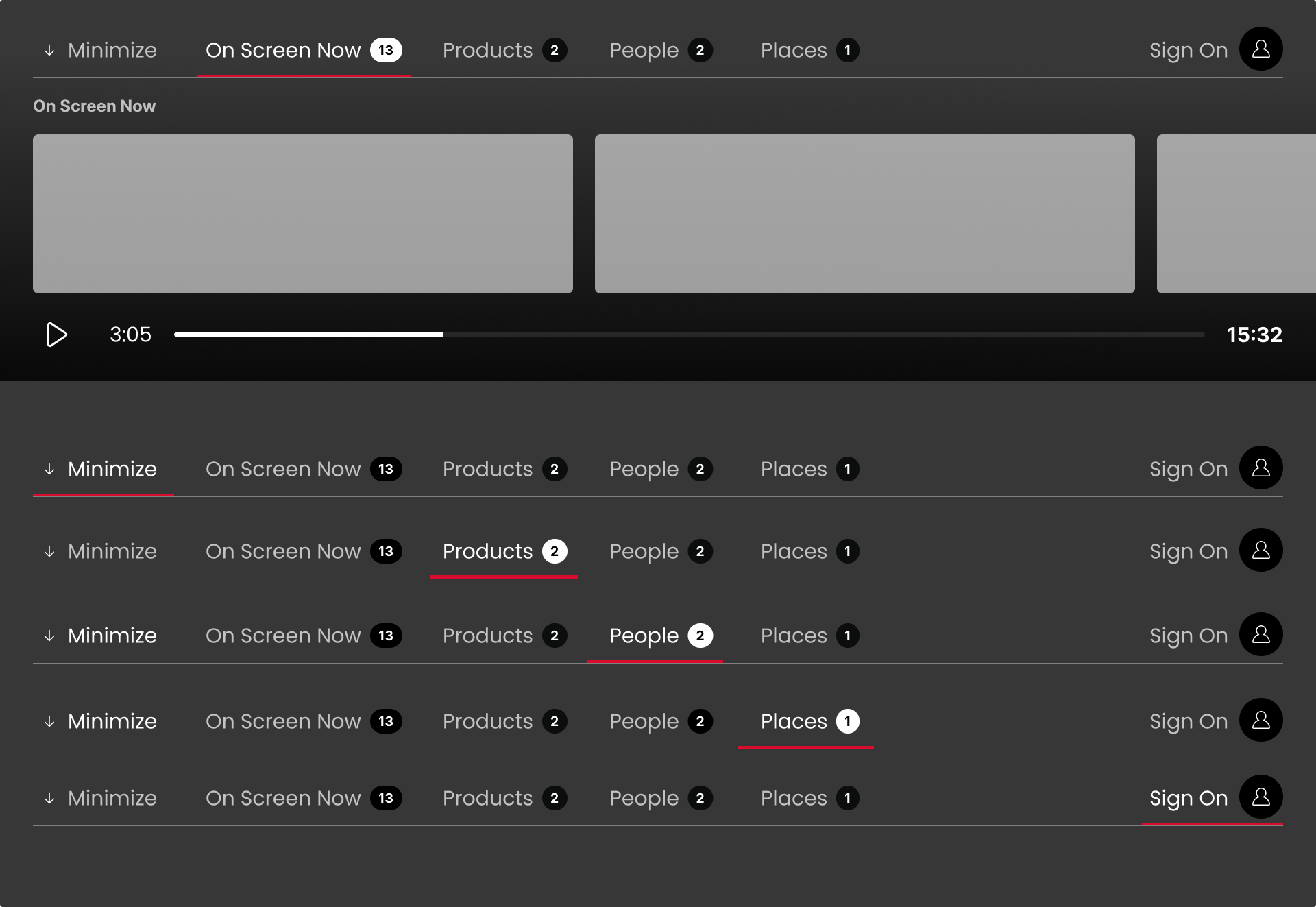1316x907 pixels.
Task: Open the first On Screen Now thumbnail
Action: [303, 214]
